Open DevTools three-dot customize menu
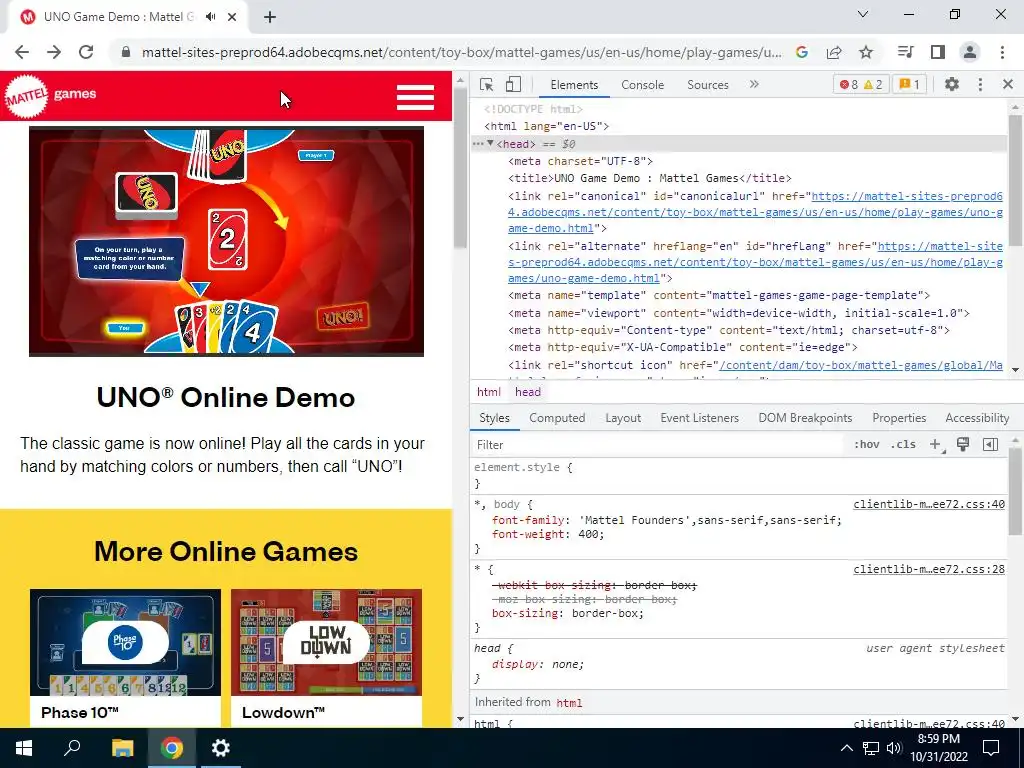The image size is (1024, 768). (980, 84)
